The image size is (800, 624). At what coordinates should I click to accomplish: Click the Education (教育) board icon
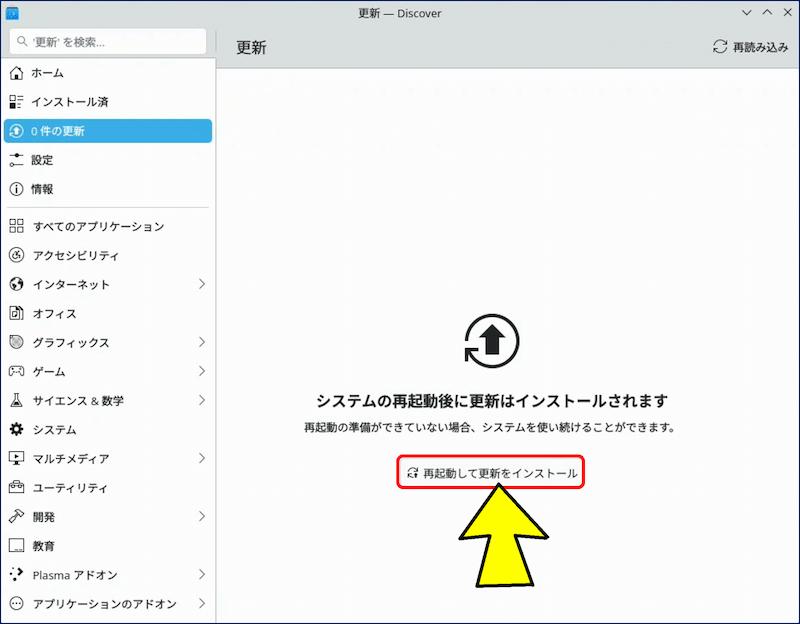(x=16, y=546)
